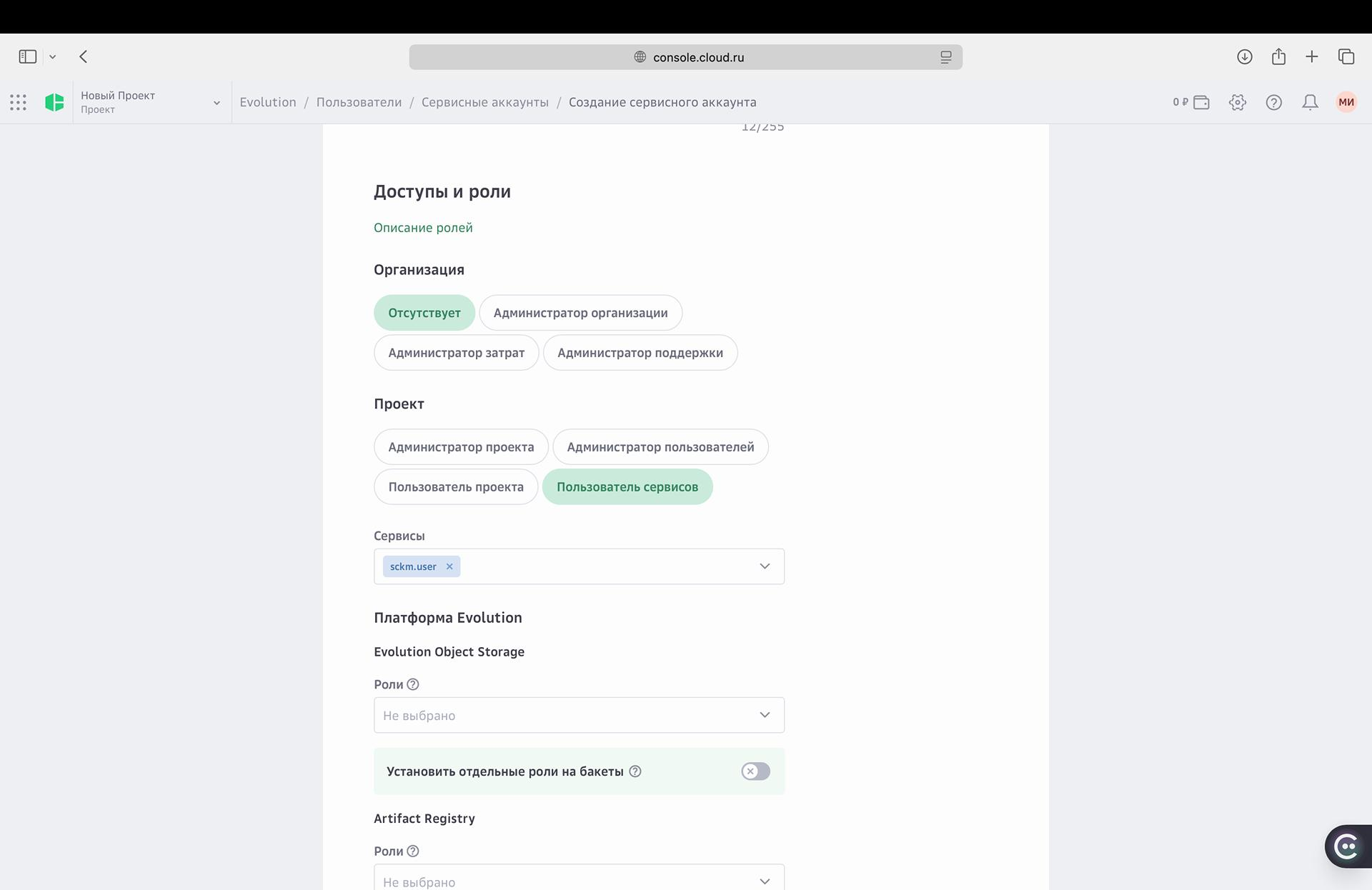
Task: Select Администратор организации role
Action: [580, 313]
